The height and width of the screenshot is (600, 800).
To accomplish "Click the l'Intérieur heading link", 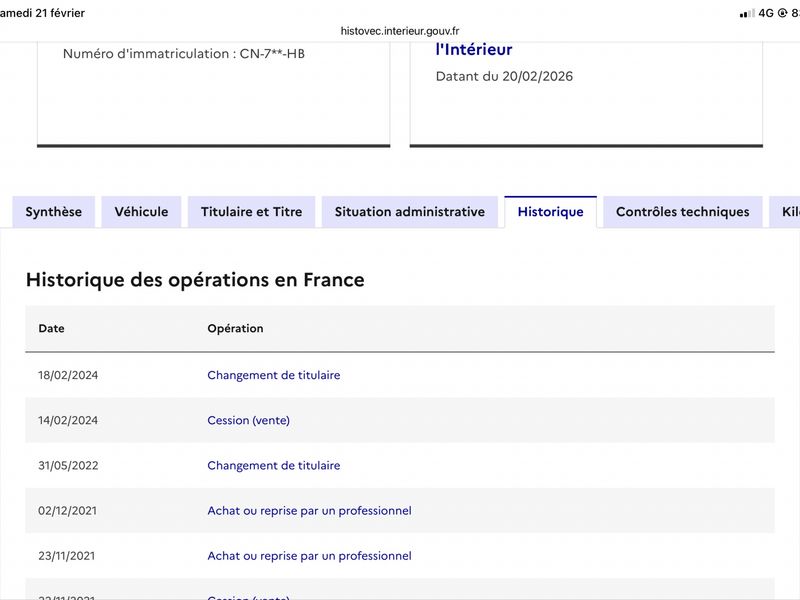I will [473, 49].
